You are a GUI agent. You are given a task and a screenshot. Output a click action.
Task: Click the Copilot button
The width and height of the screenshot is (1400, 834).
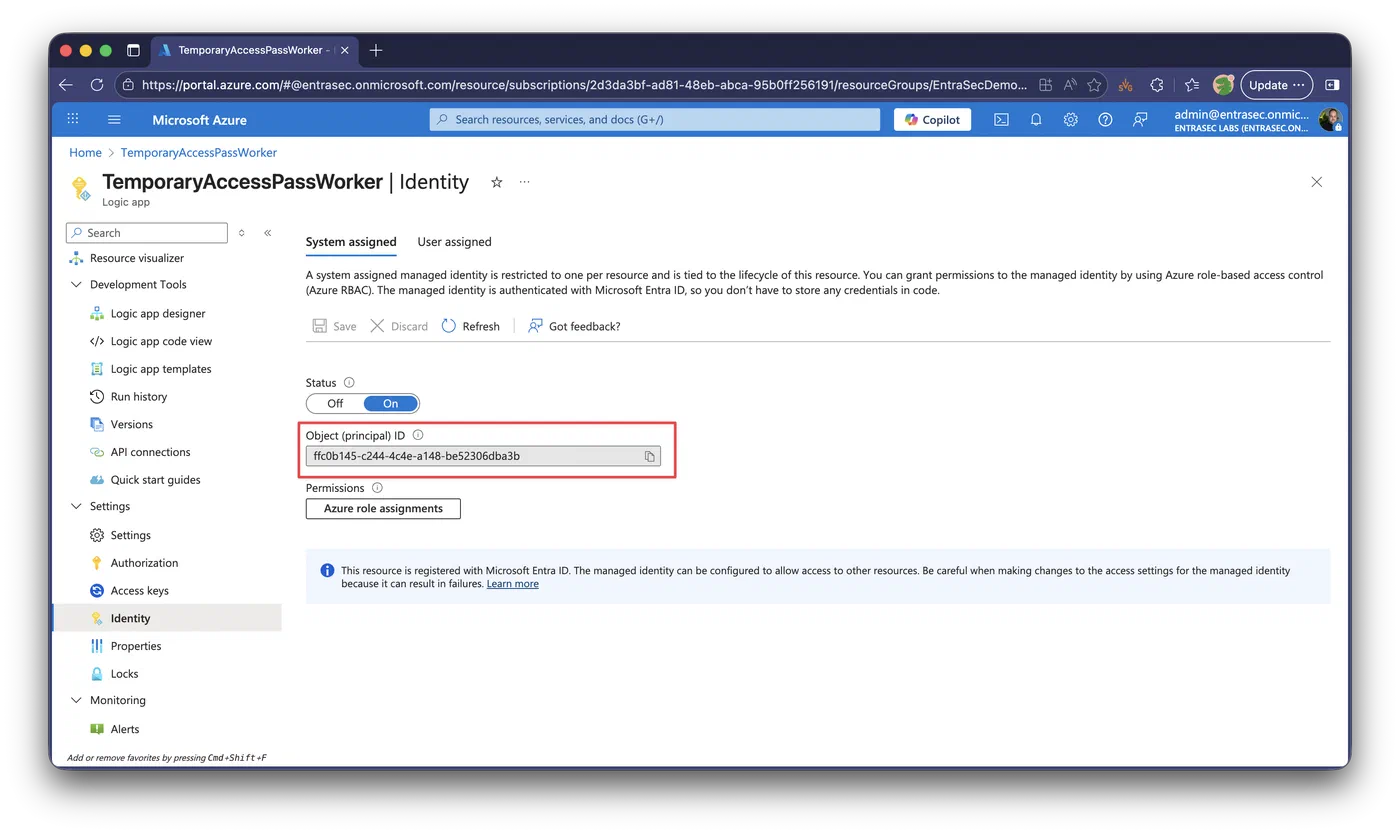(x=932, y=119)
